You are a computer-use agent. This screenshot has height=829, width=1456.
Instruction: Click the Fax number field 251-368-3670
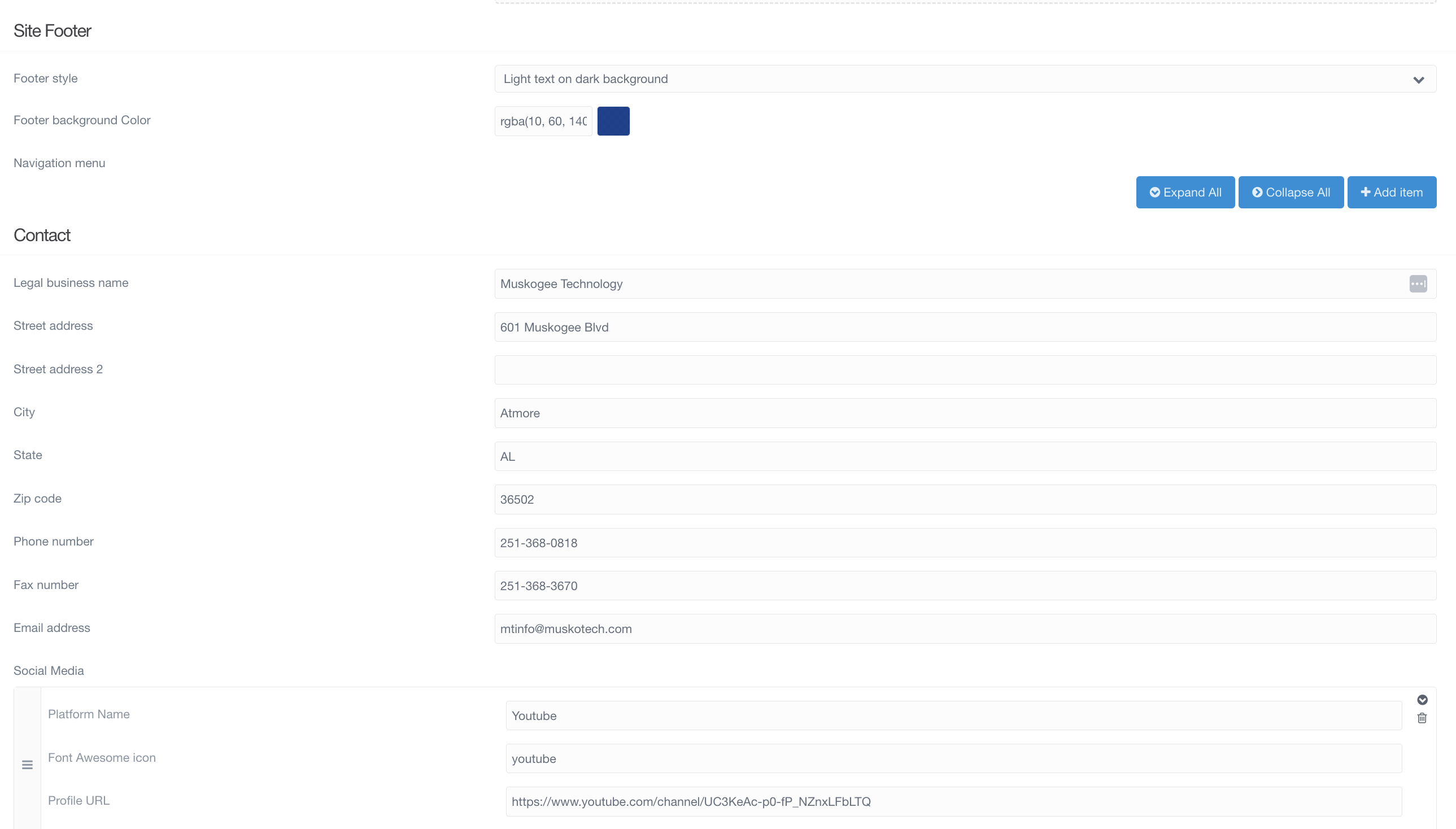965,586
